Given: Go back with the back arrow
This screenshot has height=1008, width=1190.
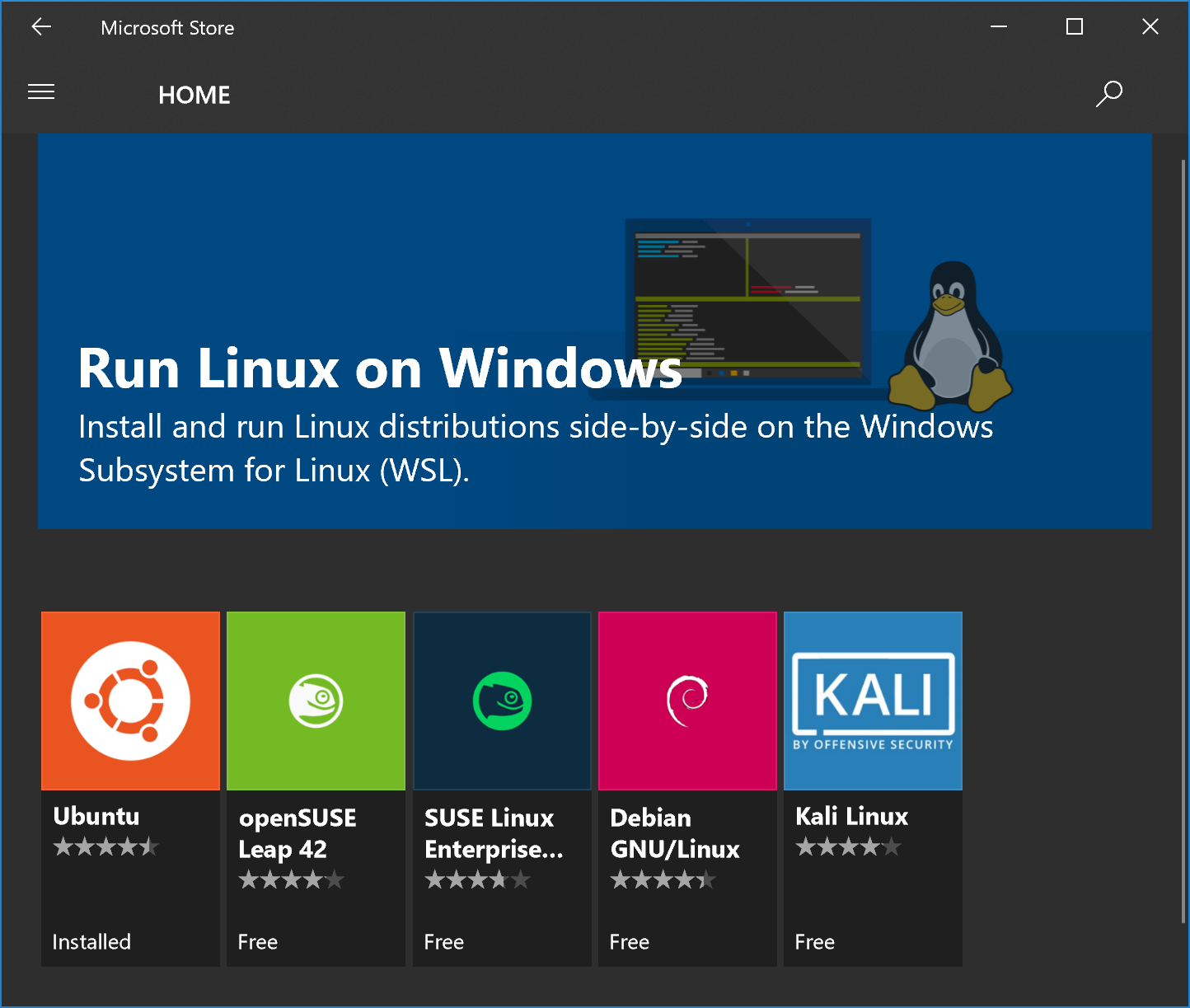Looking at the screenshot, I should 41,27.
